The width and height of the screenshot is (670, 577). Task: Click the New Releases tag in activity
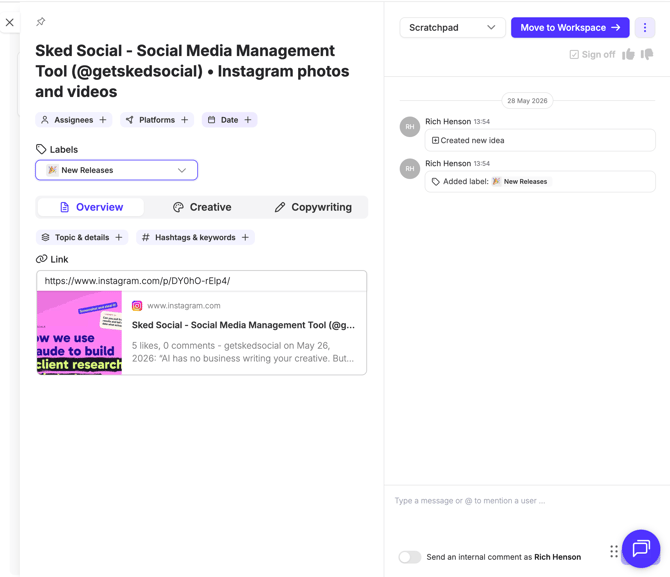(520, 182)
